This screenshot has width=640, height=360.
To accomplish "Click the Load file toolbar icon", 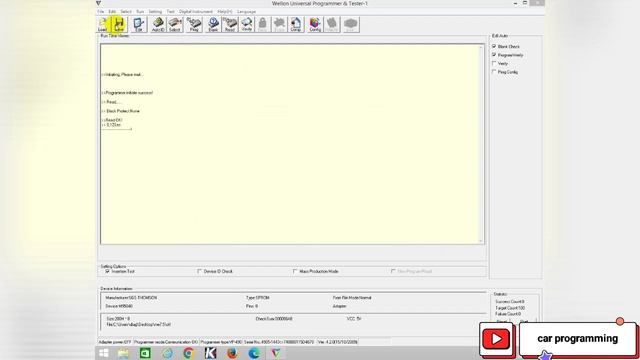I will [102, 24].
